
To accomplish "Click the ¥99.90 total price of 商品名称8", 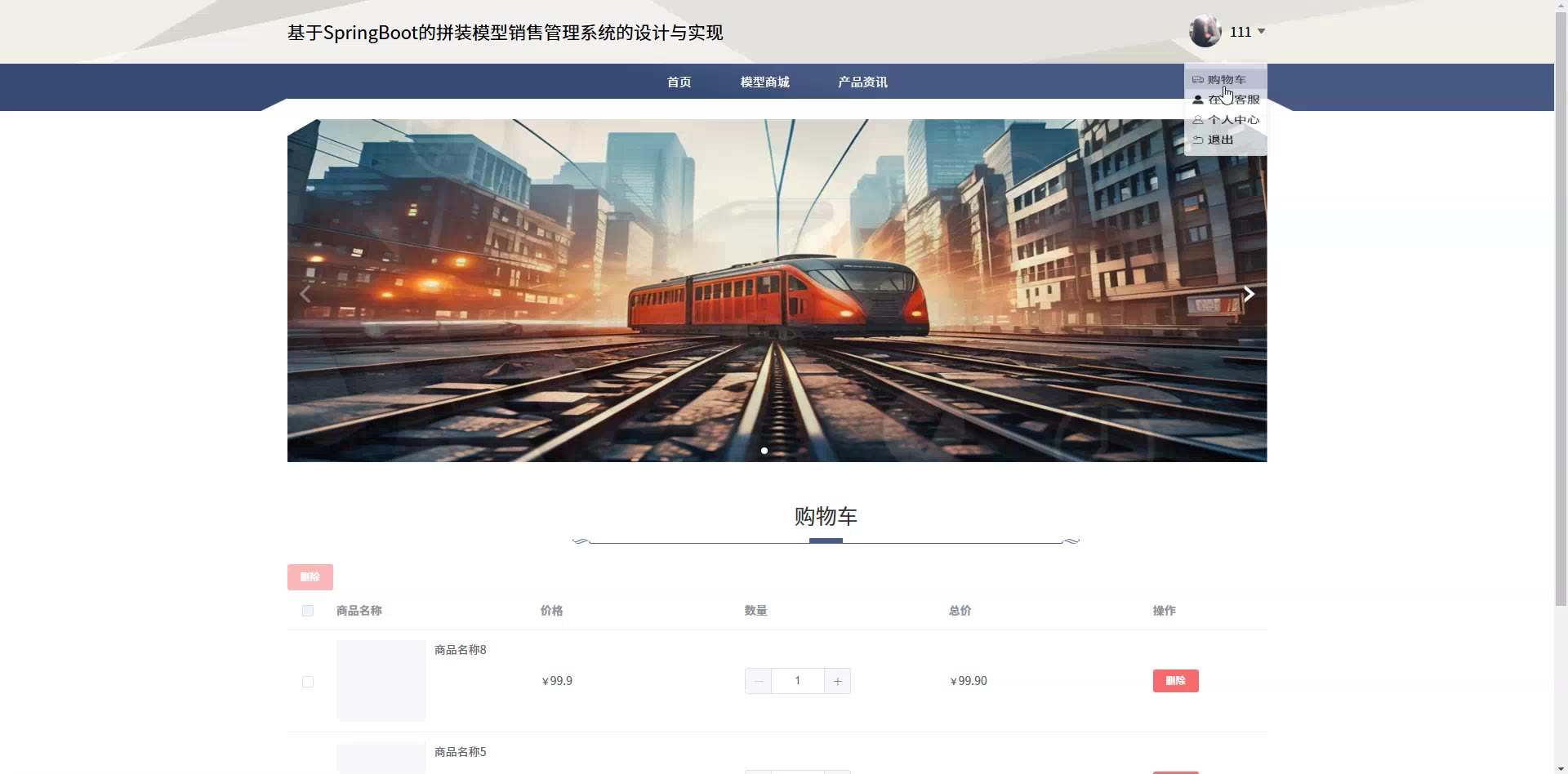I will tap(969, 681).
